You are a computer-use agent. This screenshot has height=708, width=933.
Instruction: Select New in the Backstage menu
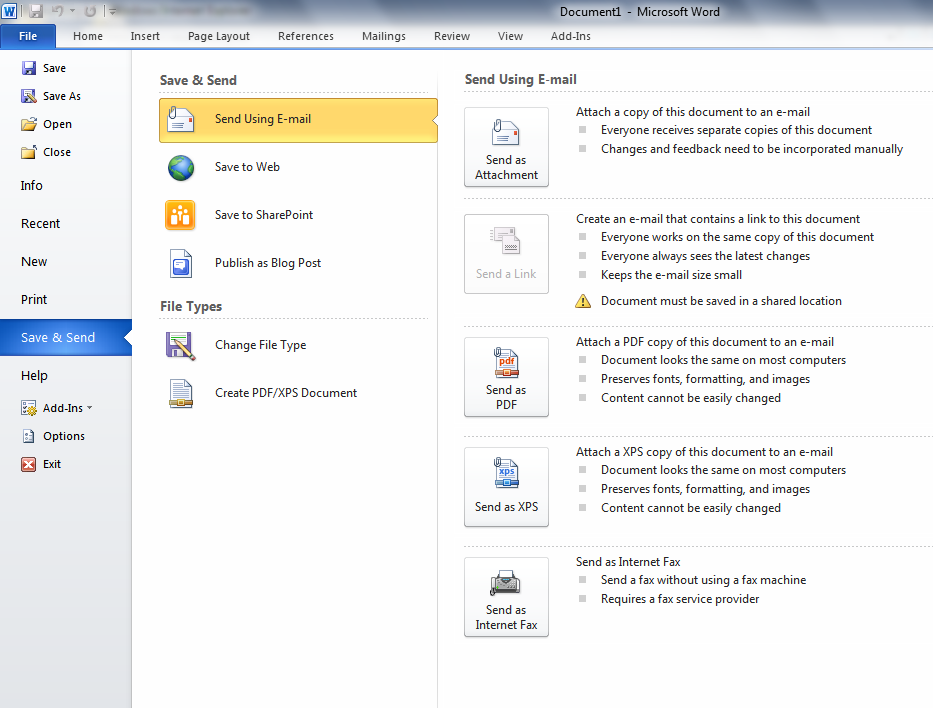(34, 262)
